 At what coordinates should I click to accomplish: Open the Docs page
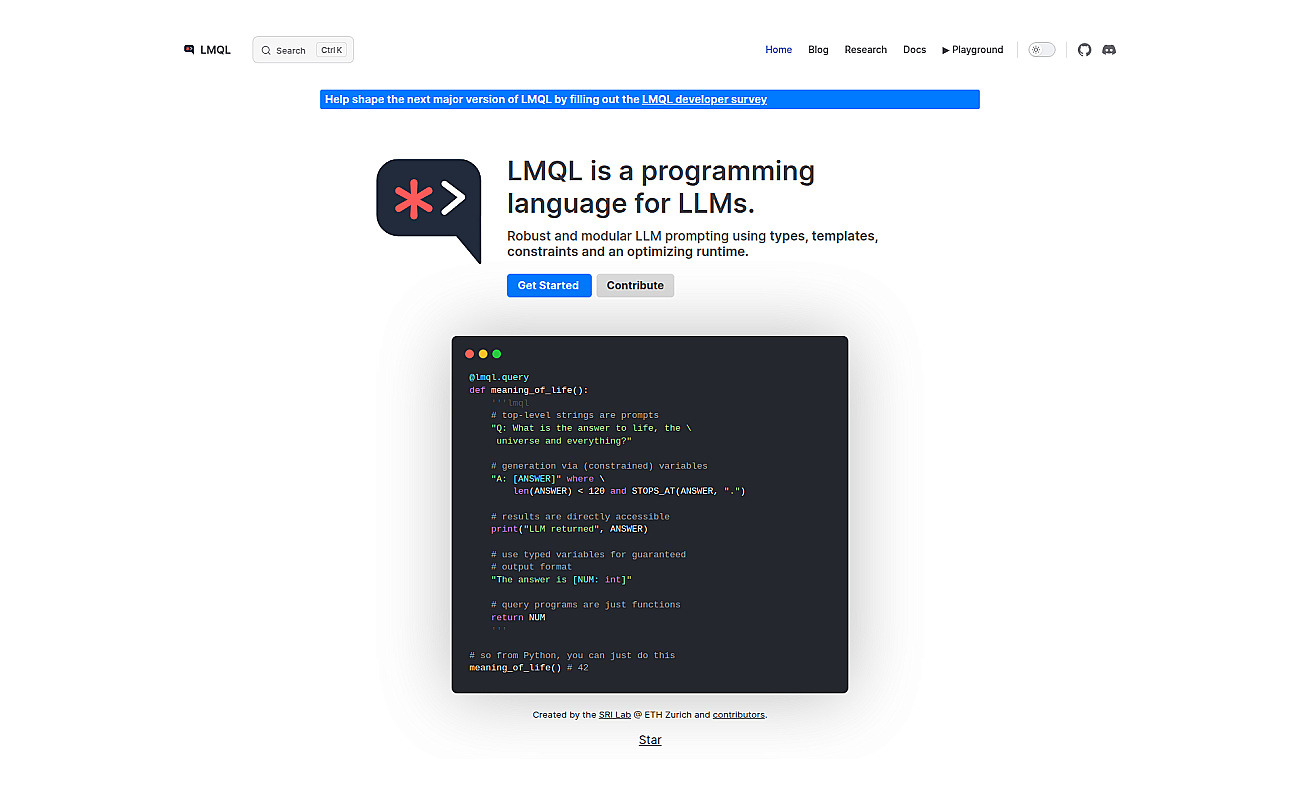(x=914, y=50)
